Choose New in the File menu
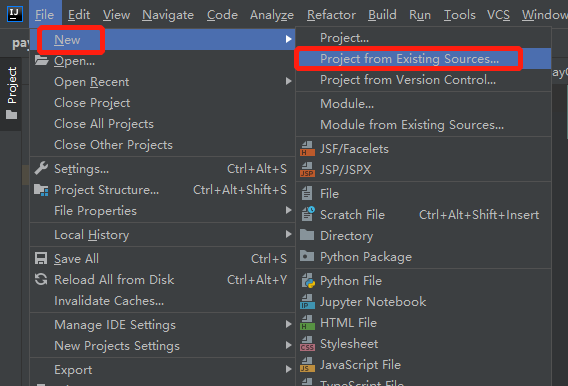 (x=162, y=39)
